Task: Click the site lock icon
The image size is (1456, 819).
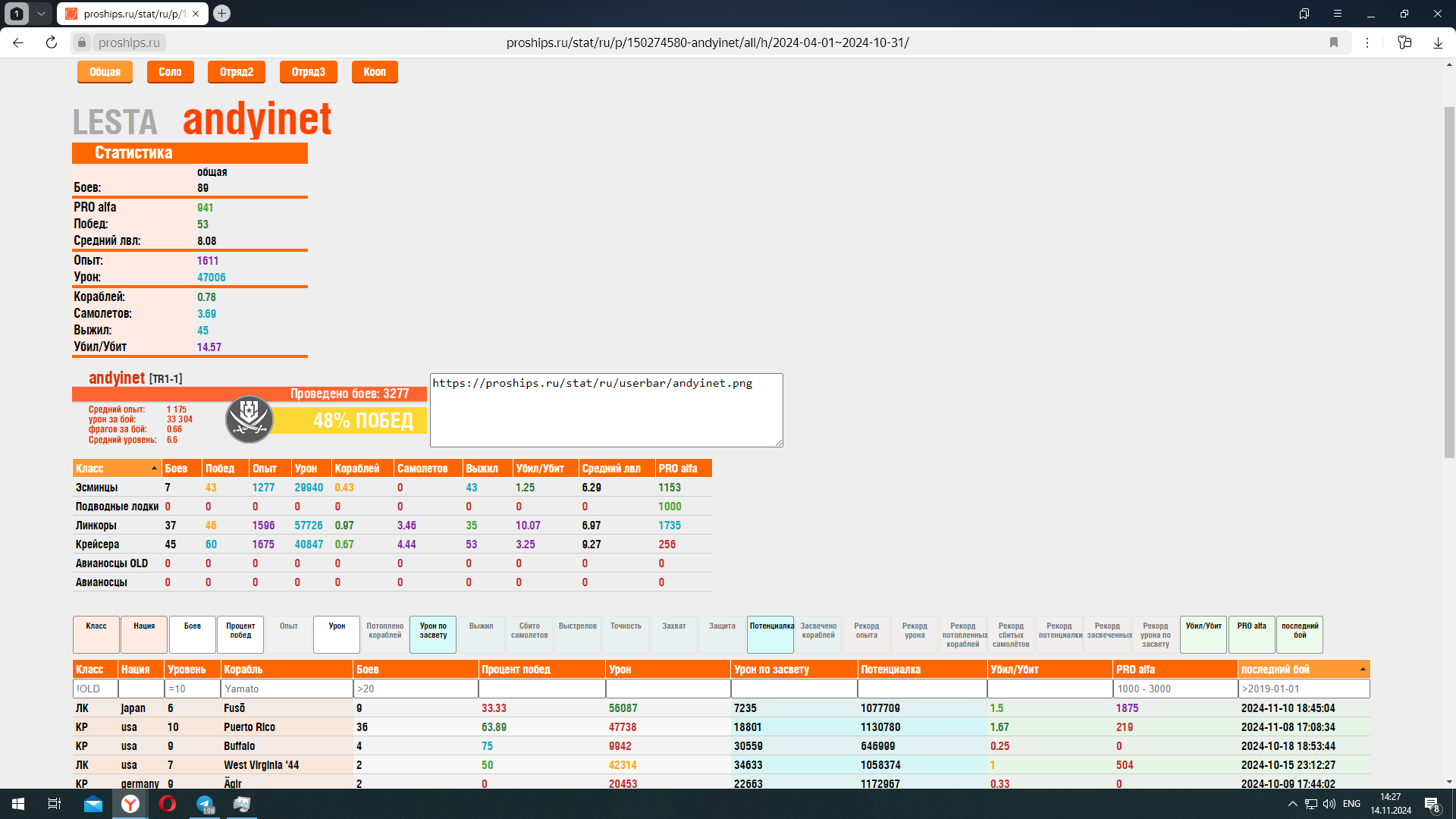Action: click(82, 42)
